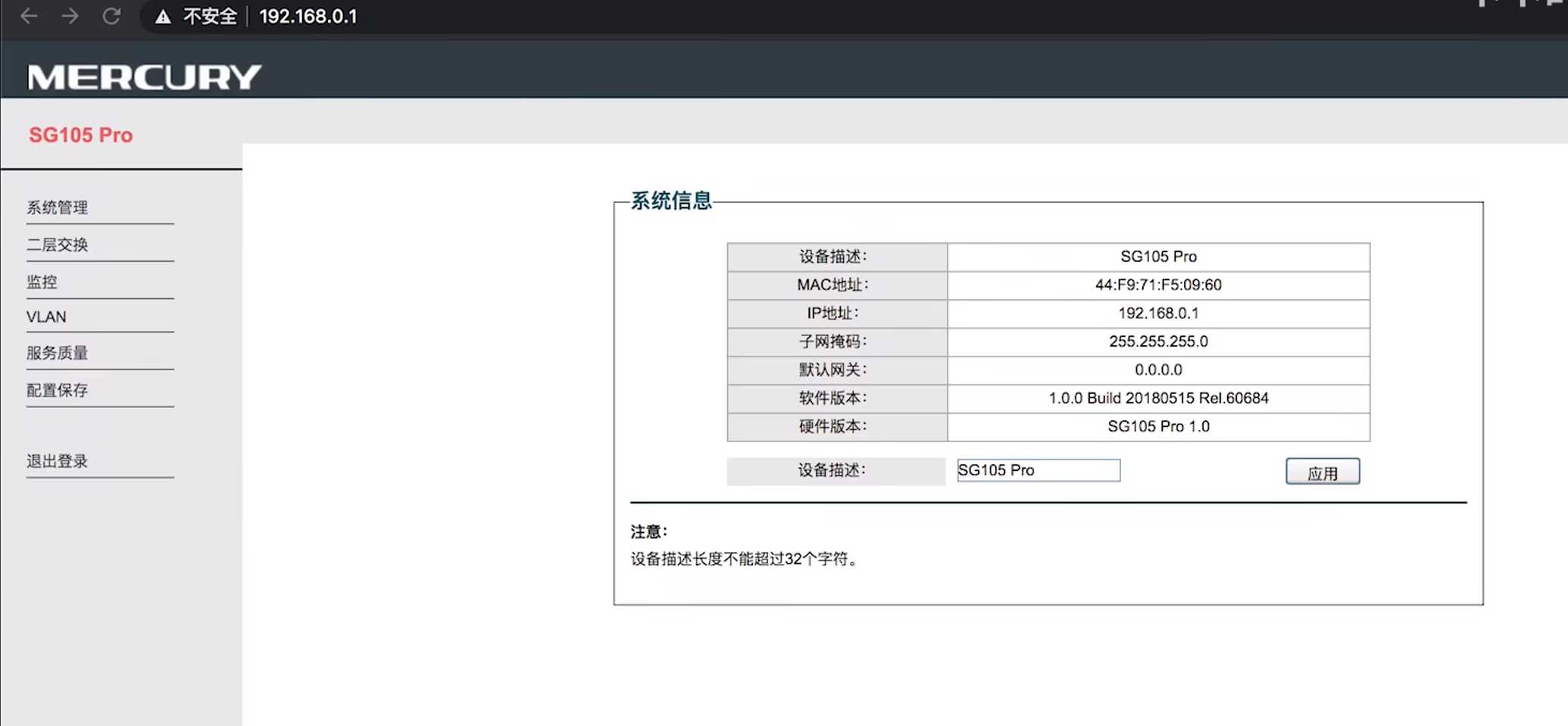The height and width of the screenshot is (726, 1568).
Task: Go back with the browser back arrow
Action: (x=29, y=16)
